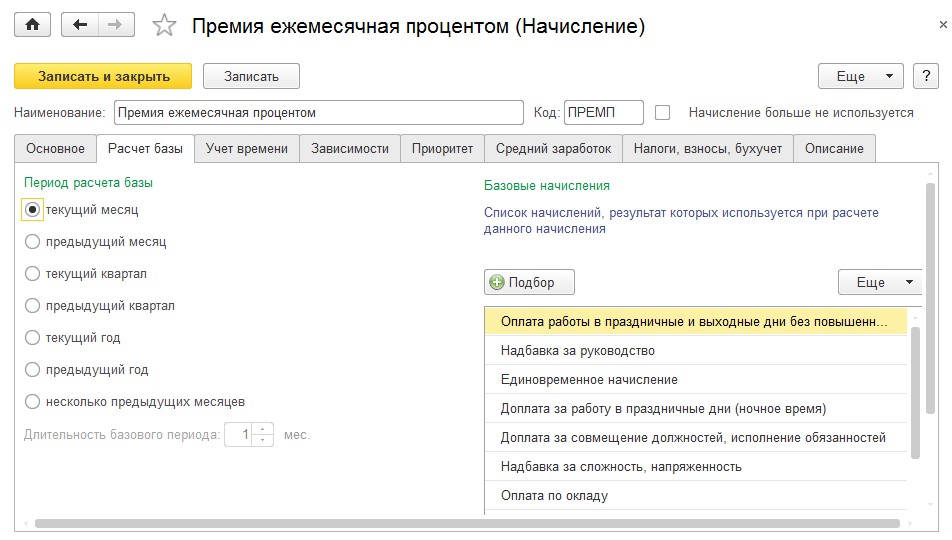Close the form with the X icon
The height and width of the screenshot is (540, 952).
pos(943,25)
